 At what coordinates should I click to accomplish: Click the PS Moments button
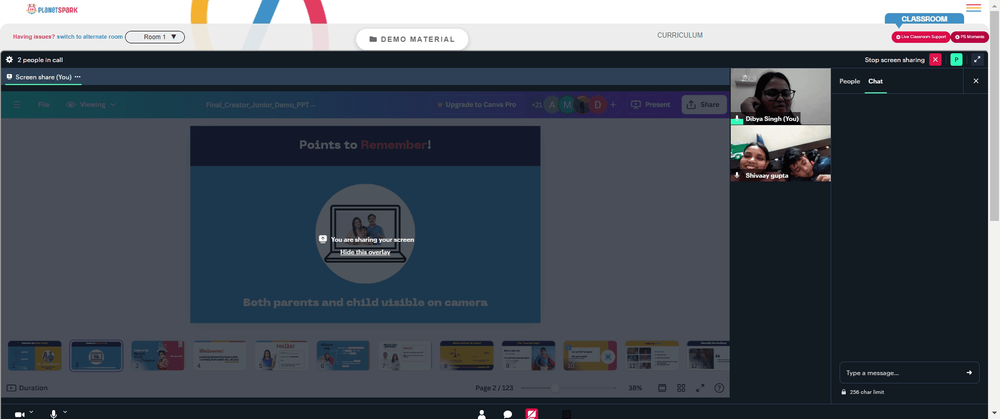click(x=969, y=37)
